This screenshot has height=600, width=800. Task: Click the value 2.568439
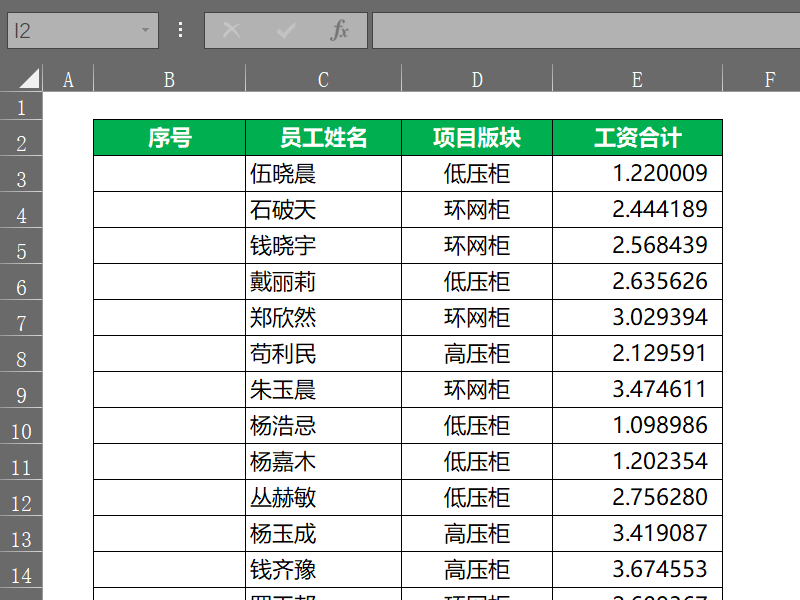[x=660, y=245]
